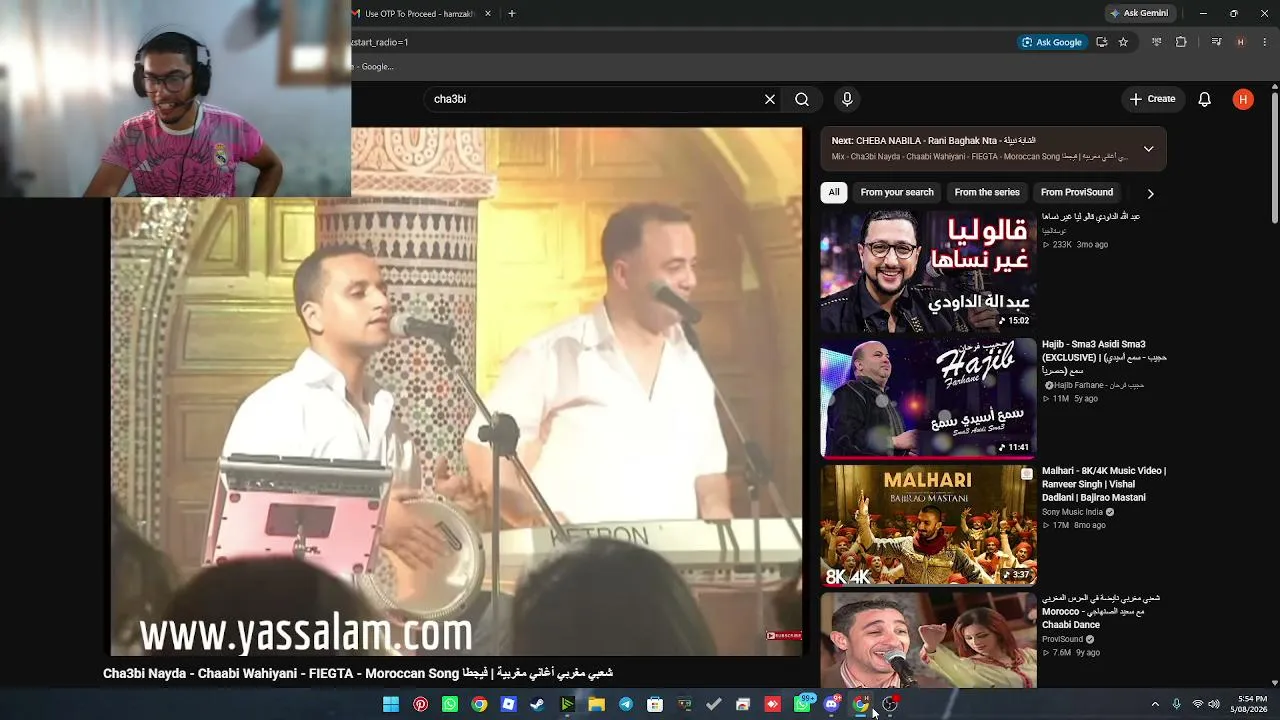1280x720 pixels.
Task: Open the Windows Start menu
Action: pyautogui.click(x=391, y=704)
